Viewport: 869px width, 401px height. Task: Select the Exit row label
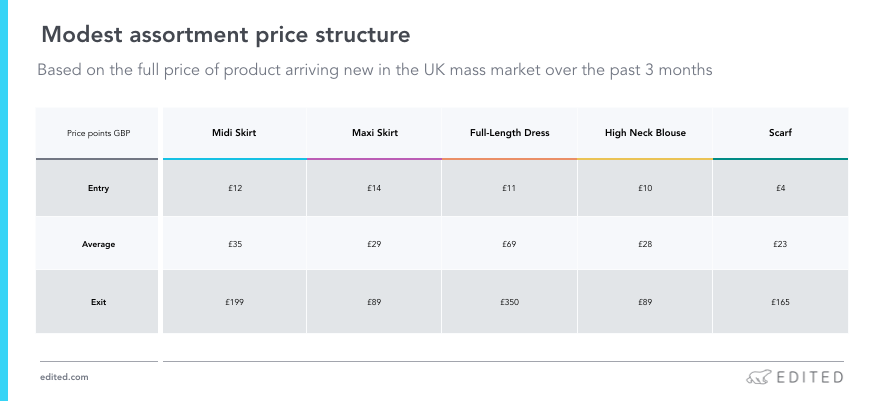pos(98,302)
